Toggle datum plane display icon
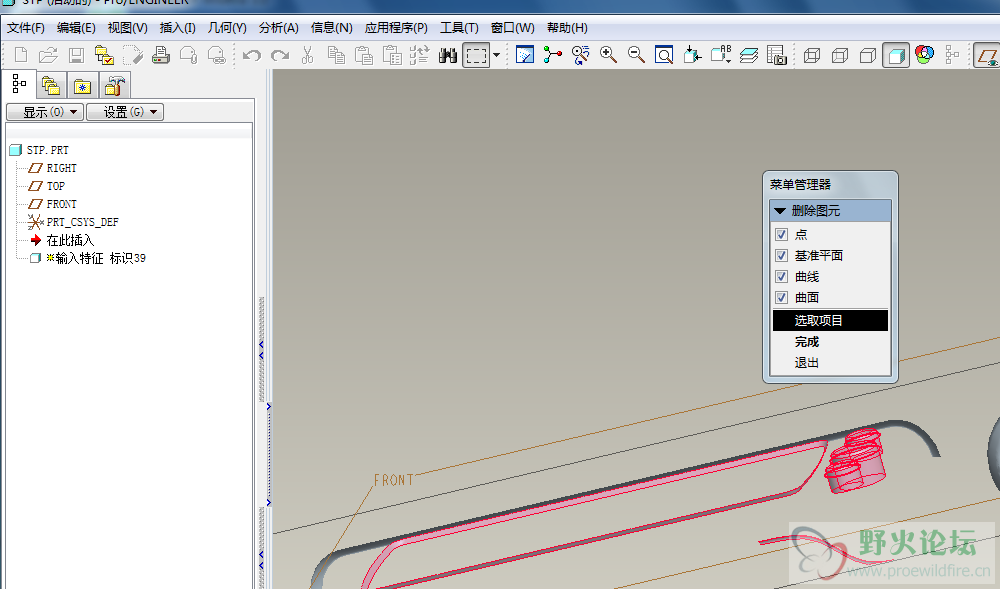Viewport: 1000px width, 589px height. (987, 55)
